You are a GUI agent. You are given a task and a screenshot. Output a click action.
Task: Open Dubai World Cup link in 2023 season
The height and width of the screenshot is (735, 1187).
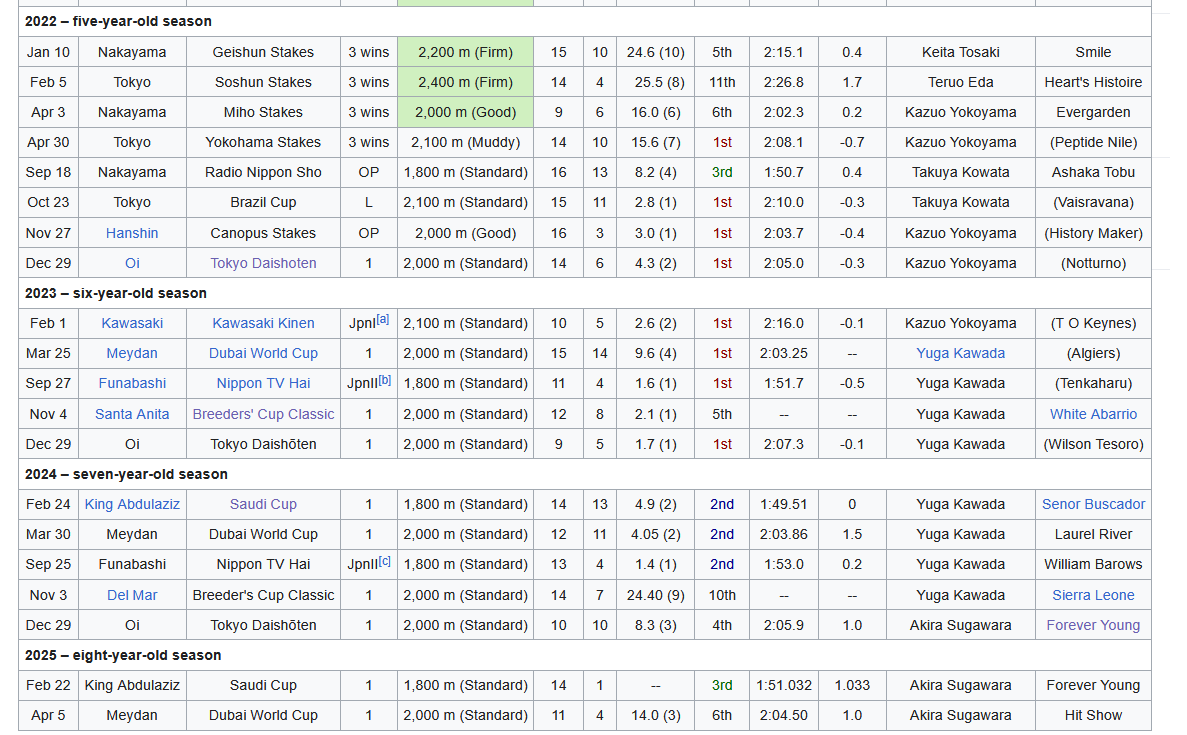pyautogui.click(x=263, y=353)
